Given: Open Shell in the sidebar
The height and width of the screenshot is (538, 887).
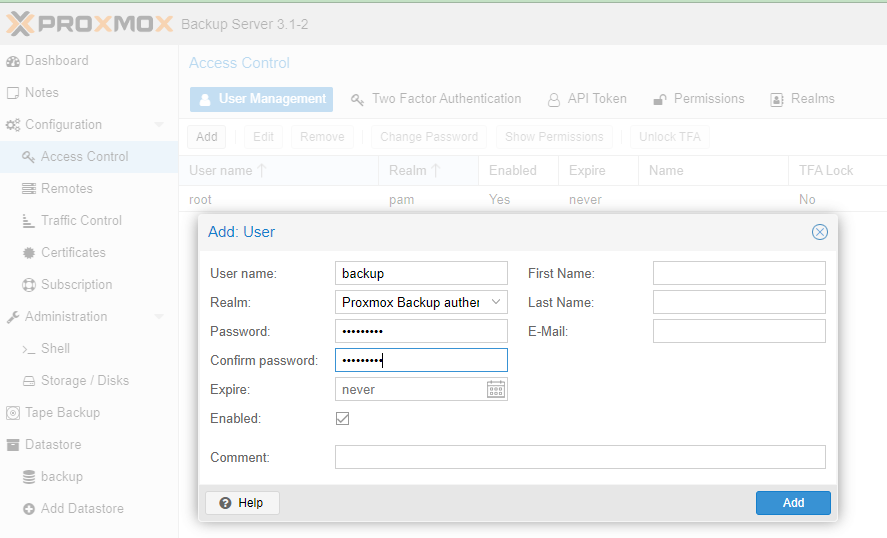Looking at the screenshot, I should [x=55, y=348].
